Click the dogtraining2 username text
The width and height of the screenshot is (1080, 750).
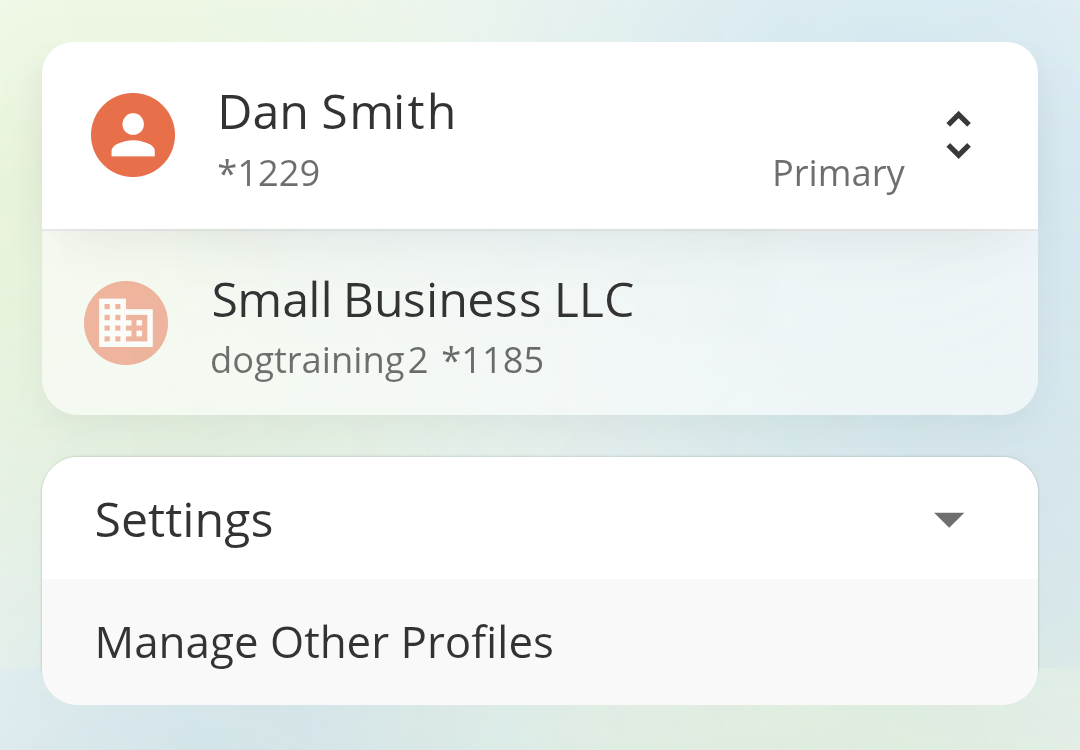tap(319, 360)
